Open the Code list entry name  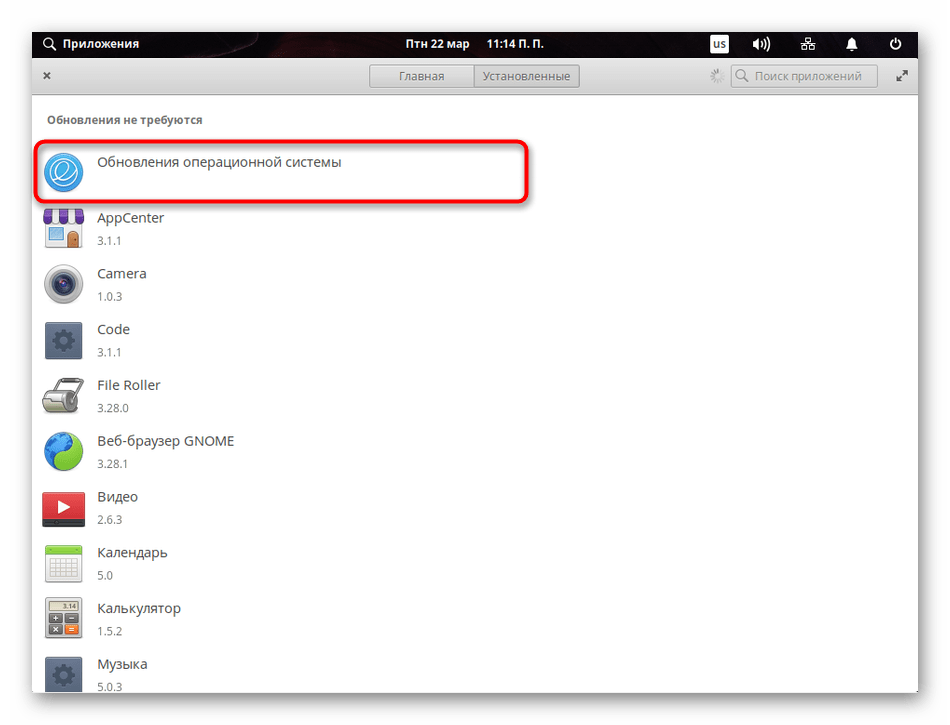113,329
